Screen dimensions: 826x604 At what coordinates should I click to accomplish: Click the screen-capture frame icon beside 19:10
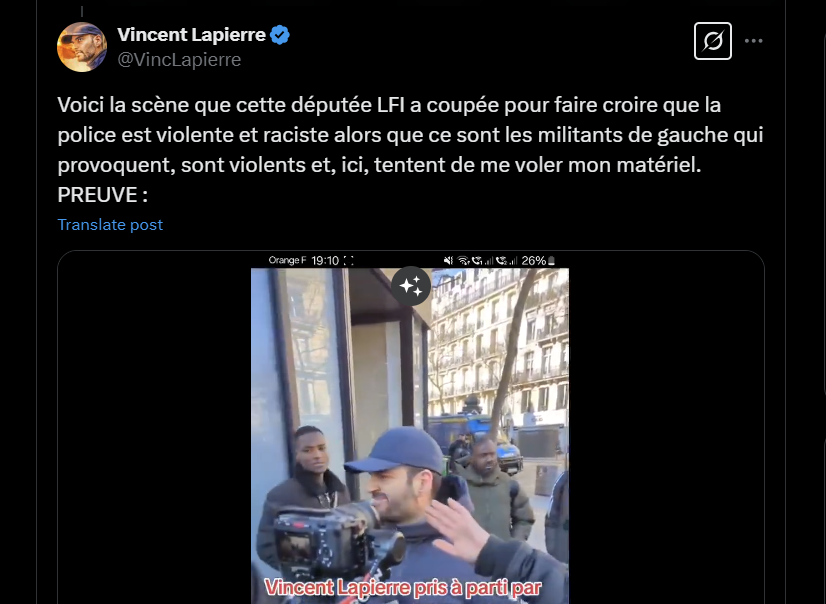pyautogui.click(x=348, y=261)
